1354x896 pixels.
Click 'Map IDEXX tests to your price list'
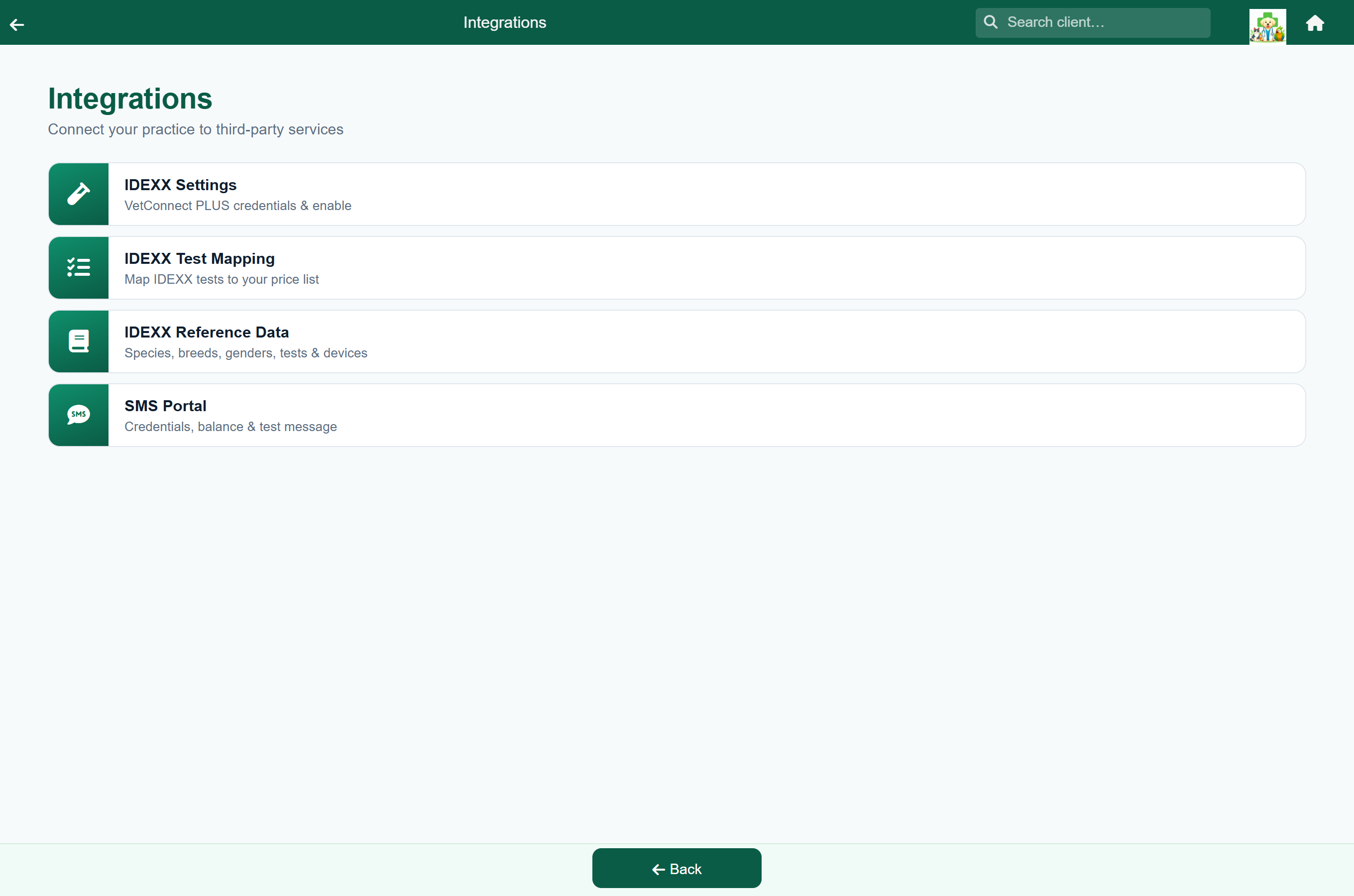point(222,279)
